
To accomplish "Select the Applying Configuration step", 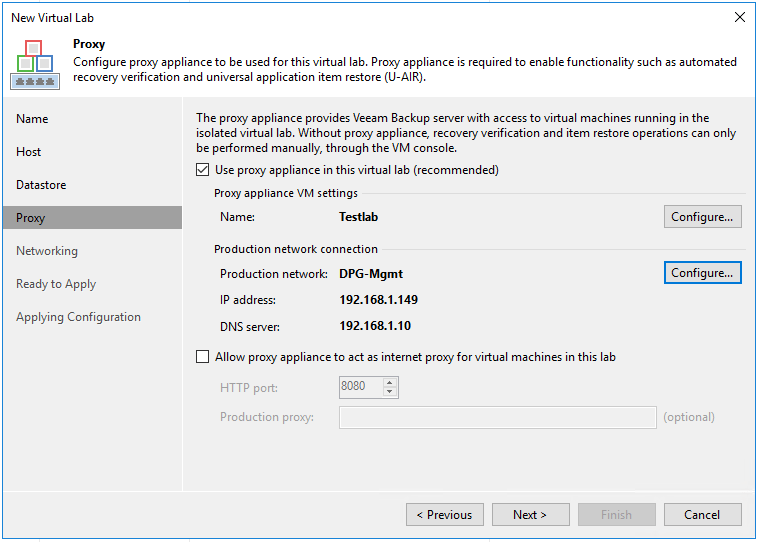I will (x=78, y=317).
